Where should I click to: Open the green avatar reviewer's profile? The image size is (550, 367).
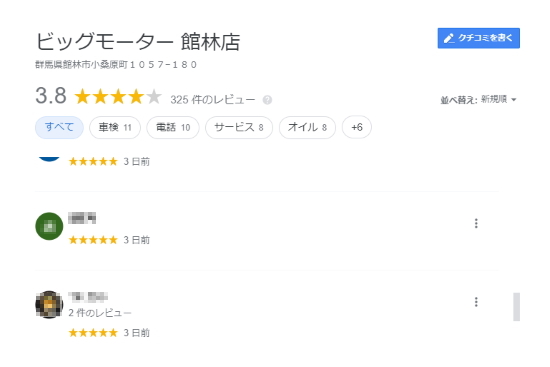[x=49, y=226]
